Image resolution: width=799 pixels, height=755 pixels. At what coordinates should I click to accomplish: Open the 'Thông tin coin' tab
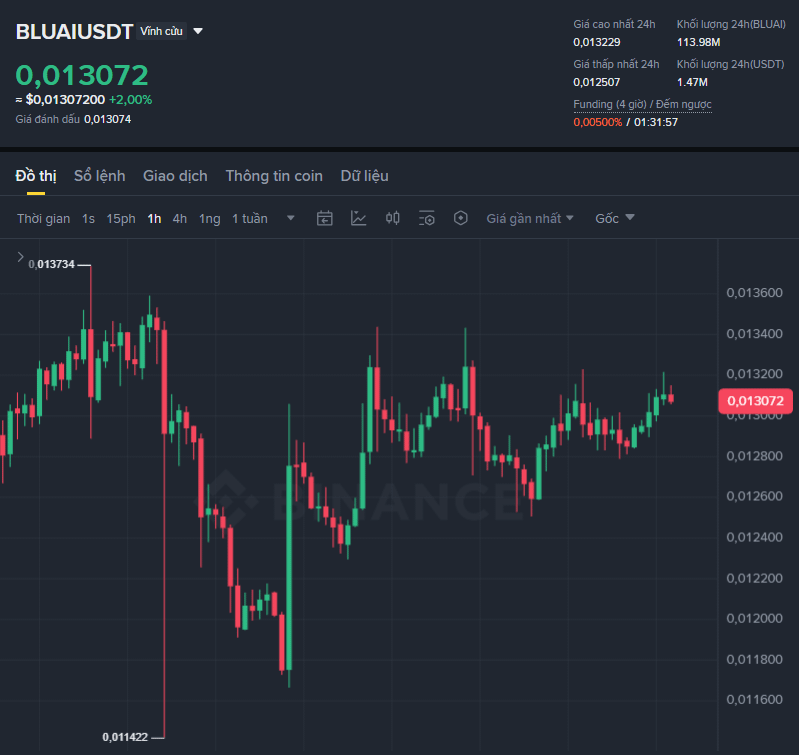point(274,176)
